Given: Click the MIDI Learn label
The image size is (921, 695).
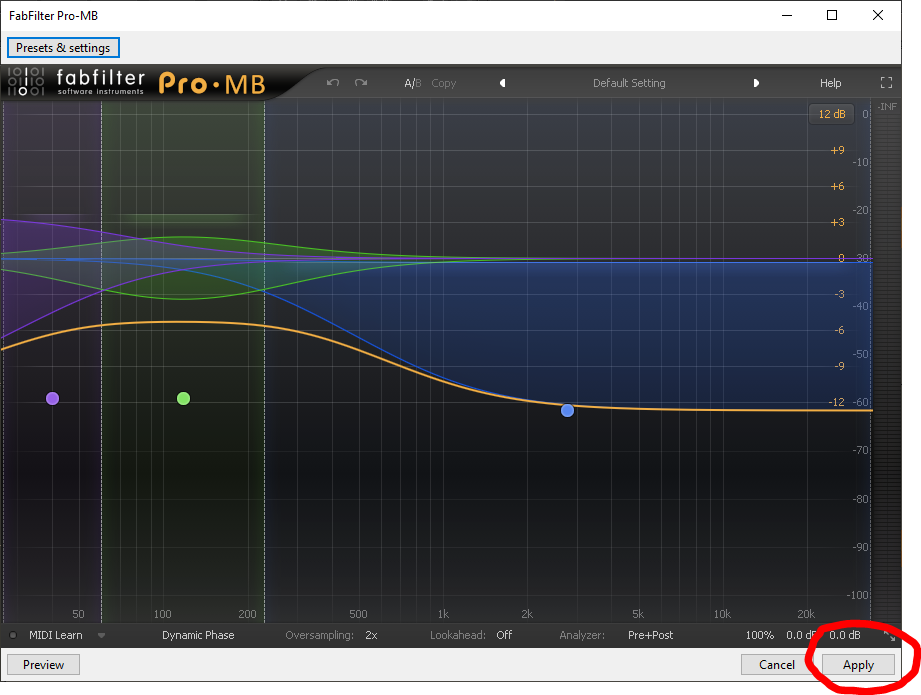Looking at the screenshot, I should 56,635.
